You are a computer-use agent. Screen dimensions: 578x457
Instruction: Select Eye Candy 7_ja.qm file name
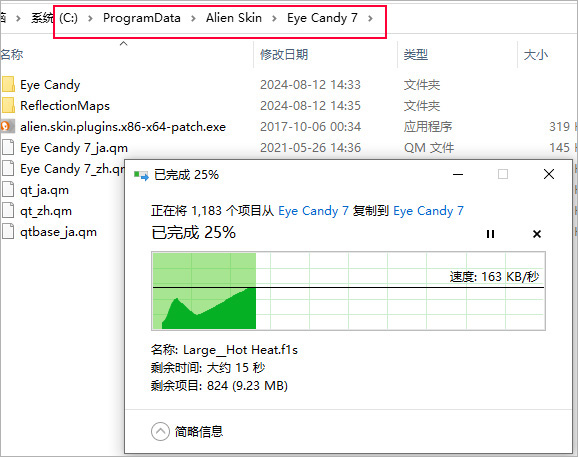point(74,148)
